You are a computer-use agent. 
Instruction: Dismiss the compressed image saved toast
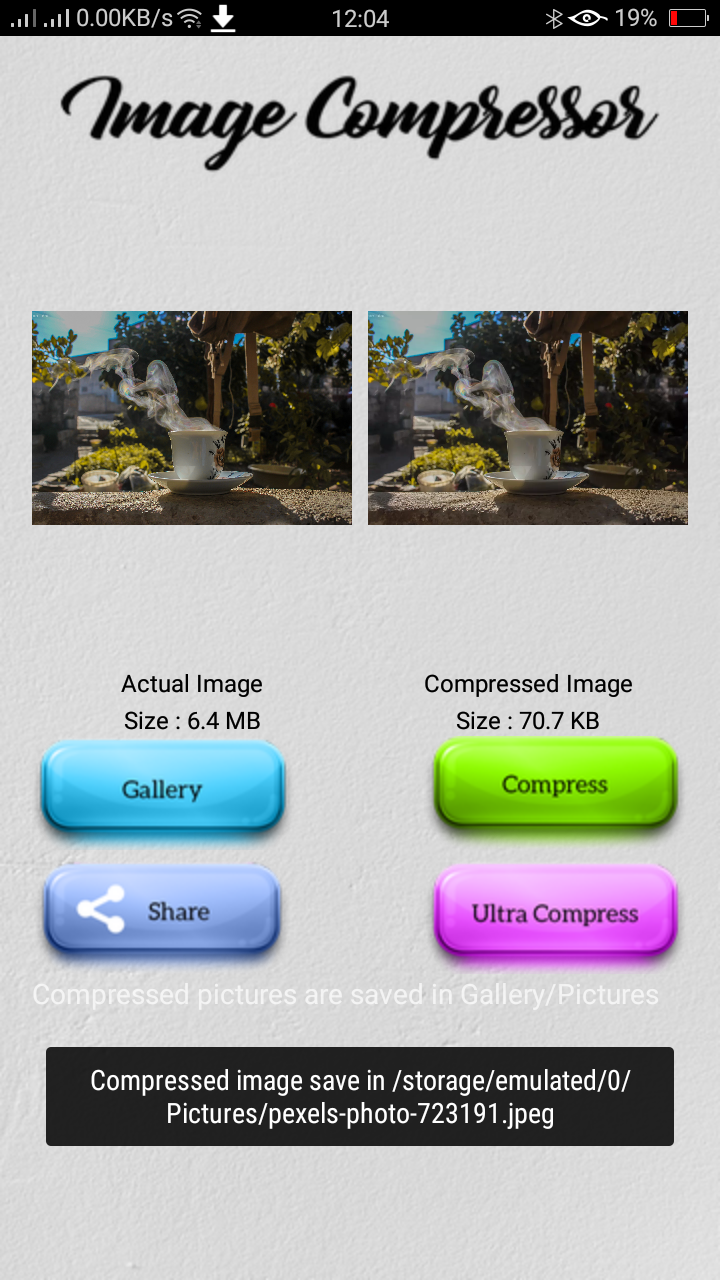[x=360, y=1096]
